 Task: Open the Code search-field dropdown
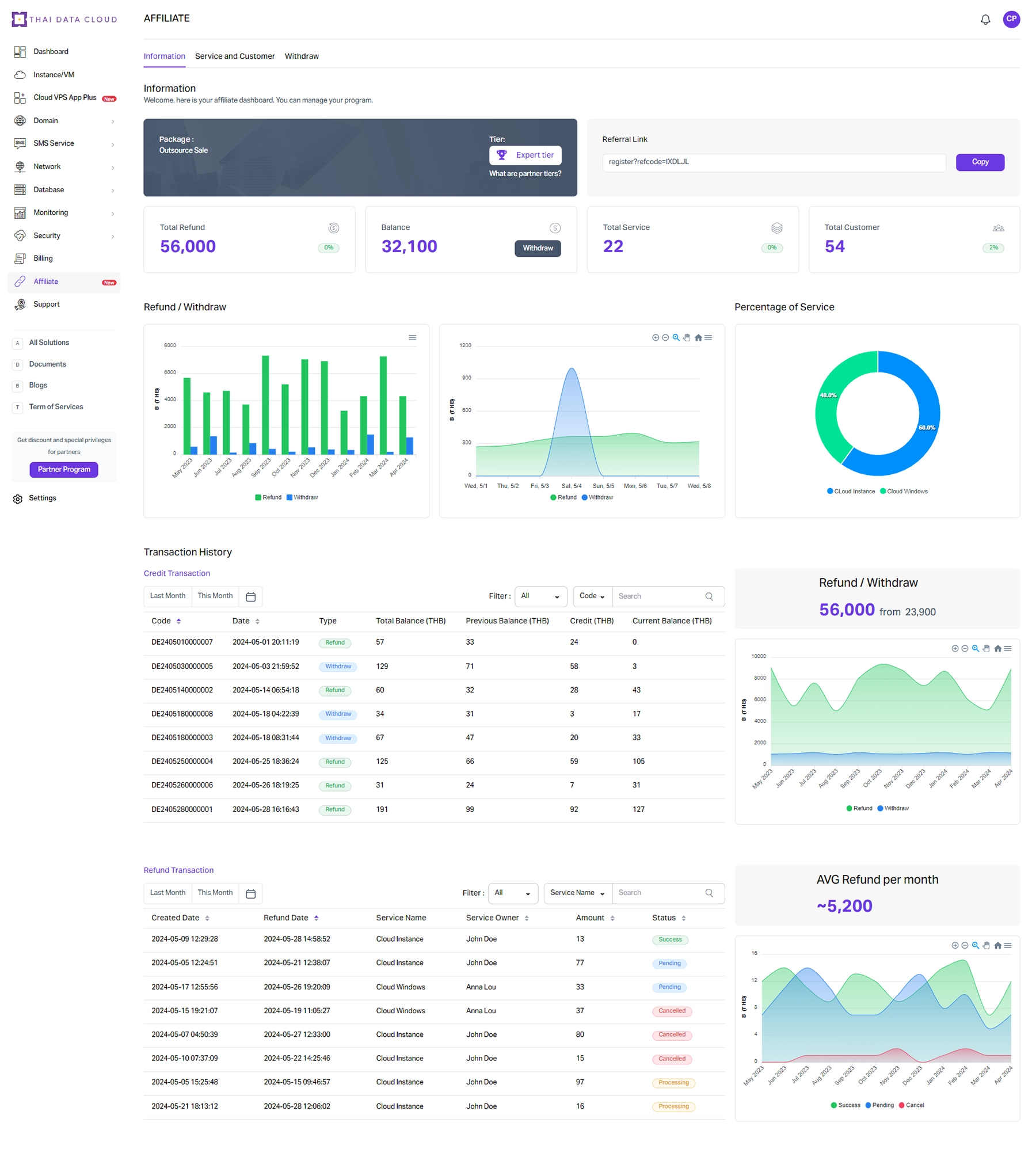pyautogui.click(x=592, y=596)
